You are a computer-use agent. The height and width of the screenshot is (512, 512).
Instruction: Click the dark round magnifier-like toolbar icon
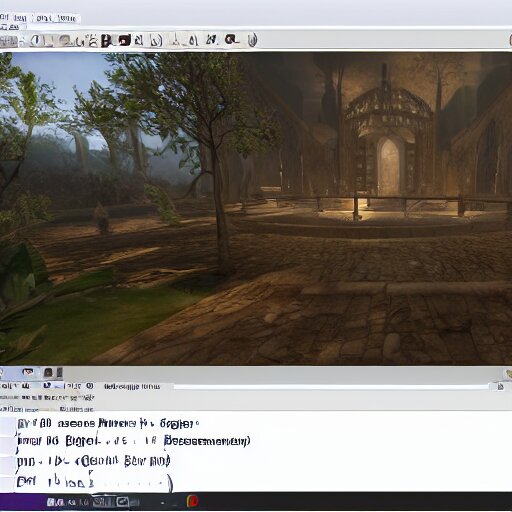tap(232, 40)
